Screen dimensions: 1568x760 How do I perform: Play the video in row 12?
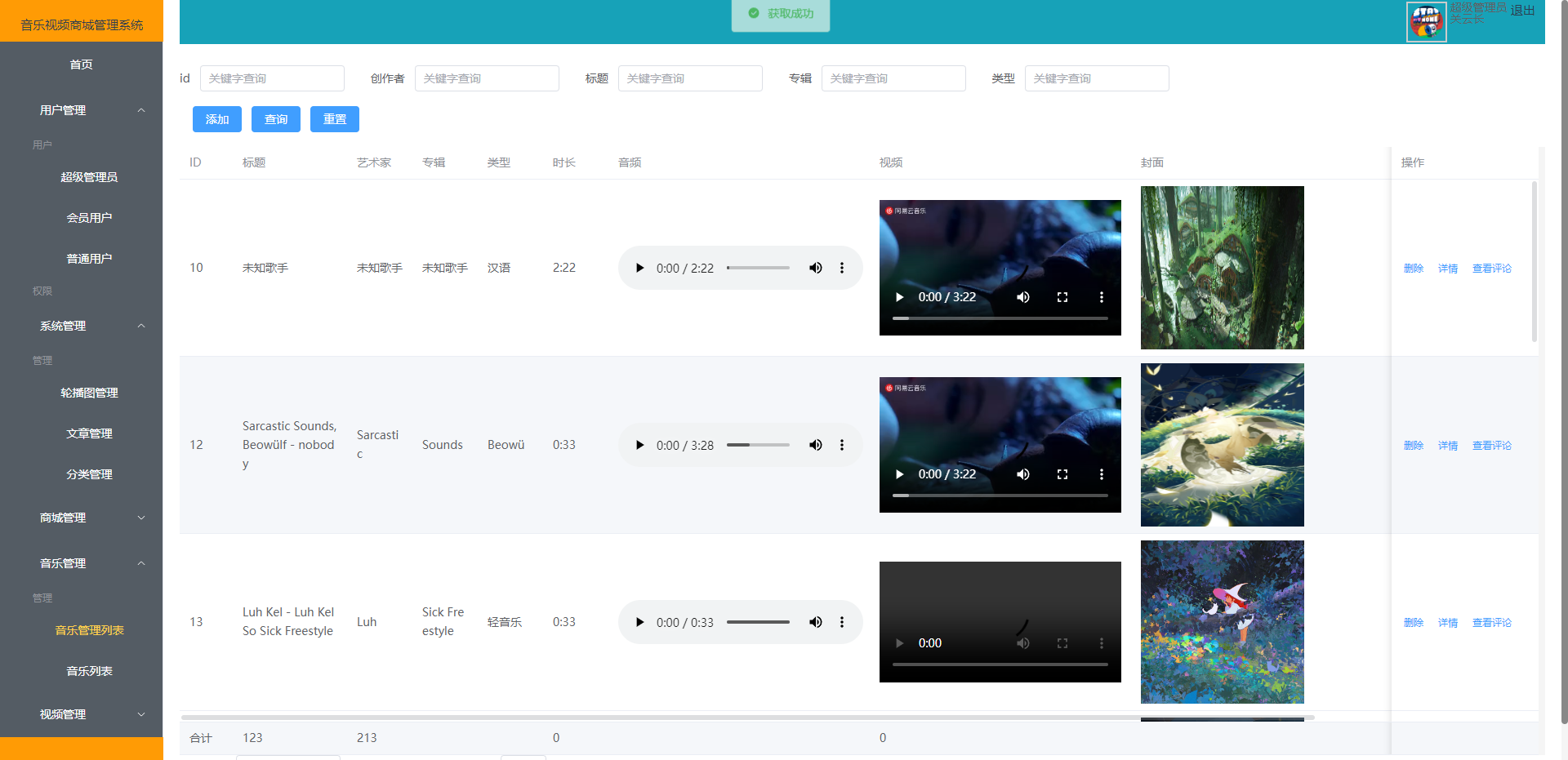[900, 474]
